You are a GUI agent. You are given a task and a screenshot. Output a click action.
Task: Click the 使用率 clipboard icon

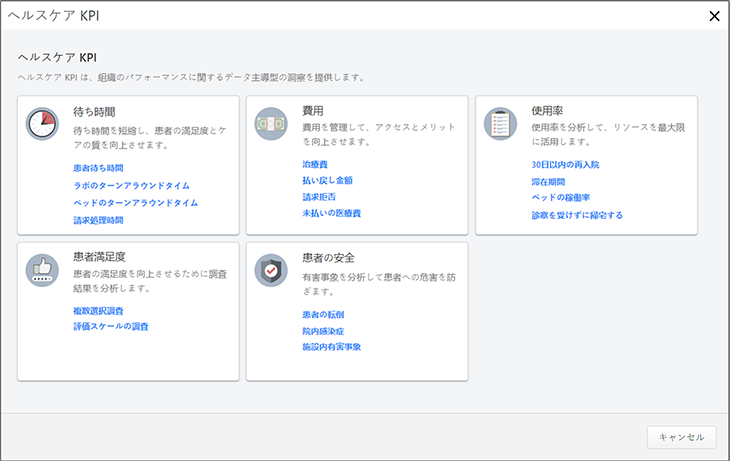500,124
